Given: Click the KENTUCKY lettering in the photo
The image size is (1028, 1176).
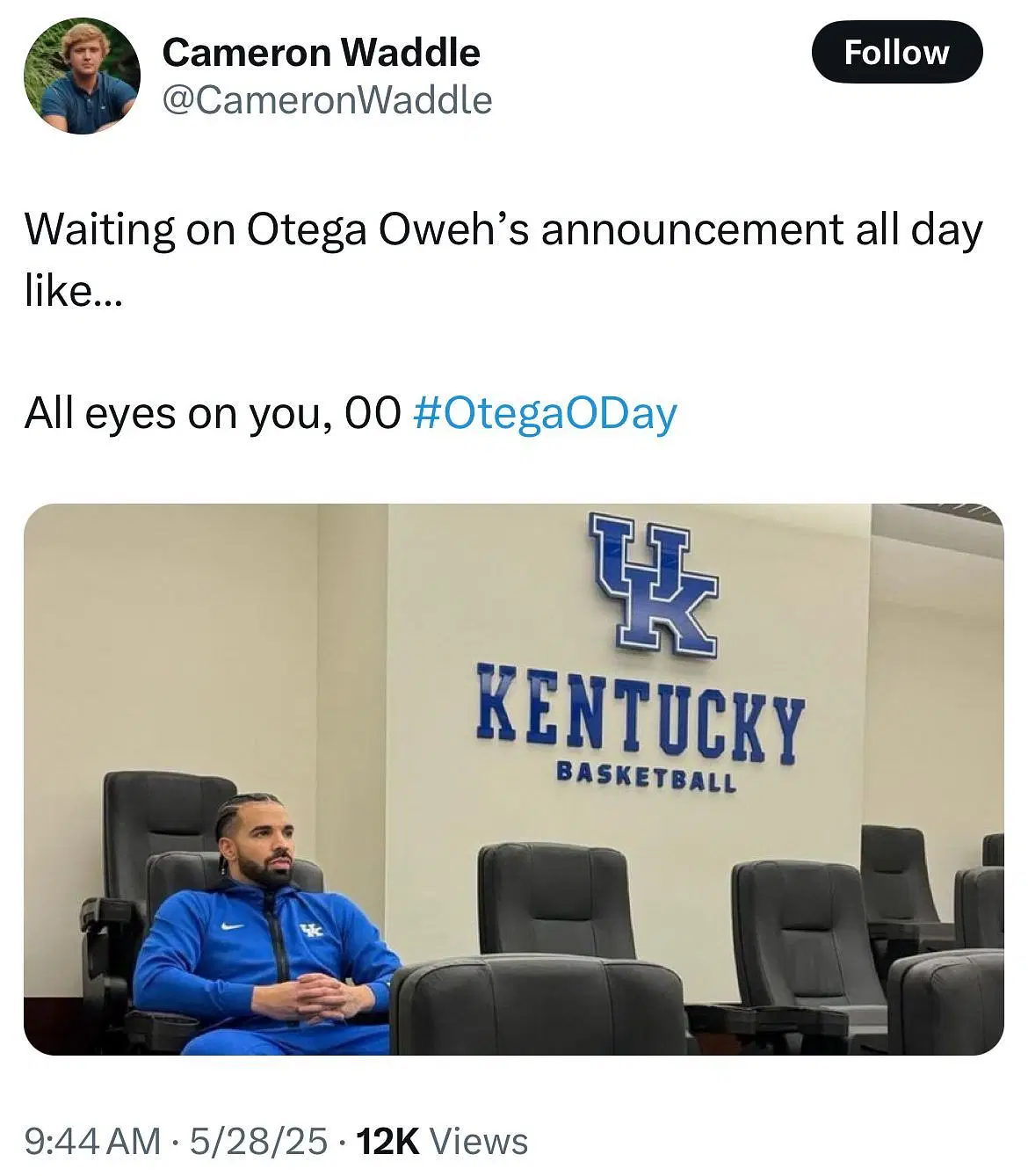Looking at the screenshot, I should [640, 714].
